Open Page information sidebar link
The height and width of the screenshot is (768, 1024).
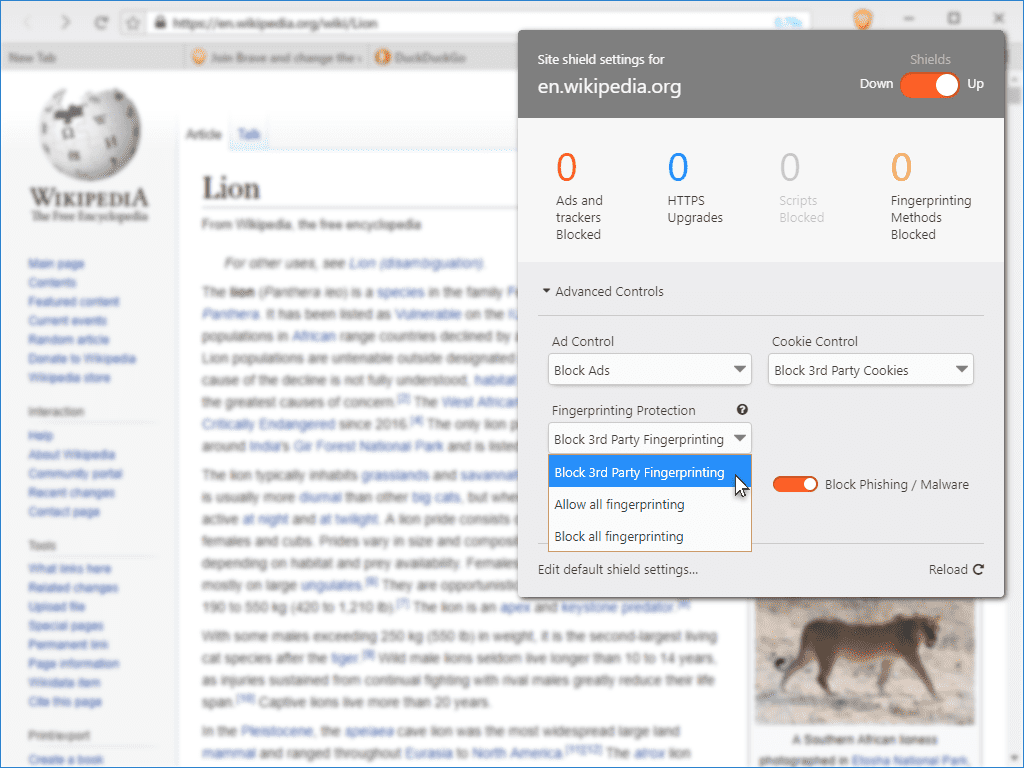pos(74,664)
